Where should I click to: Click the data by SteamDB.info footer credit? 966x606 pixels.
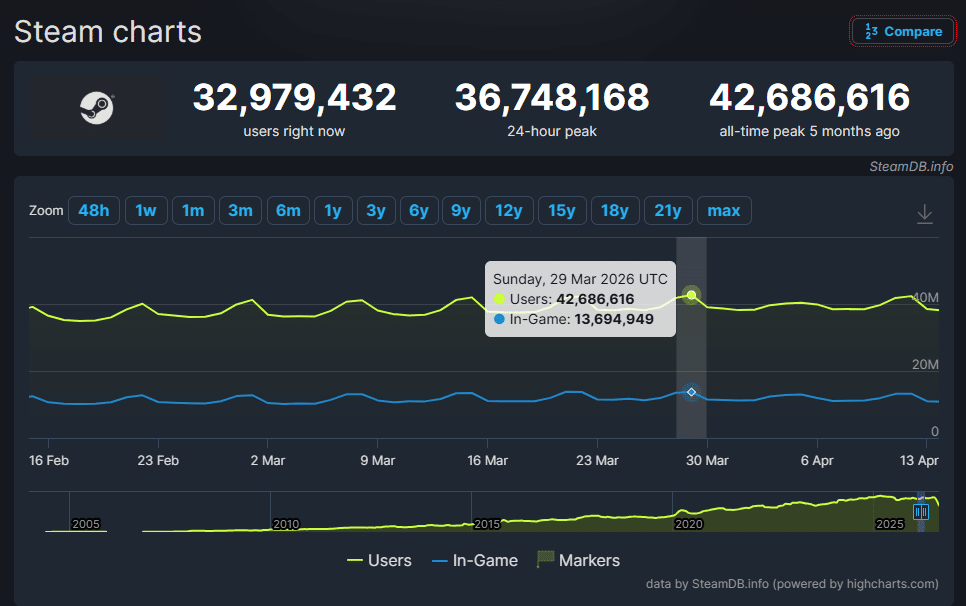point(792,584)
